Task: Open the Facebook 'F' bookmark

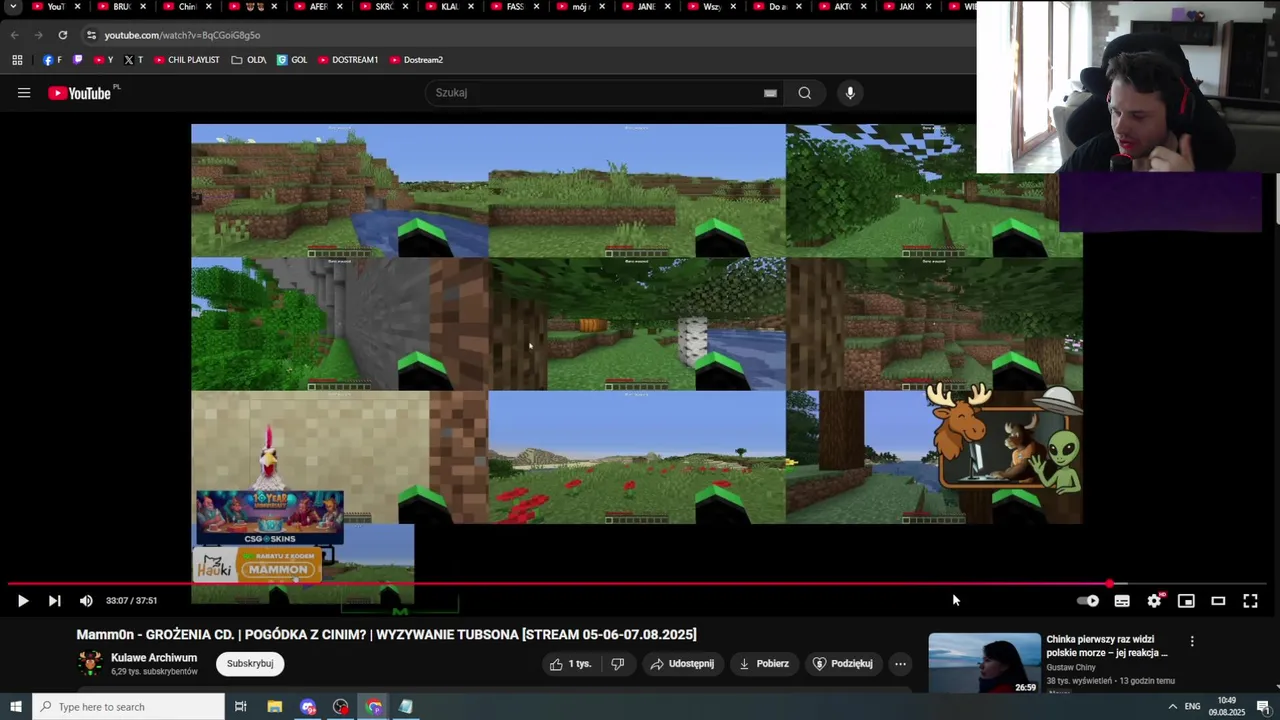Action: 52,60
